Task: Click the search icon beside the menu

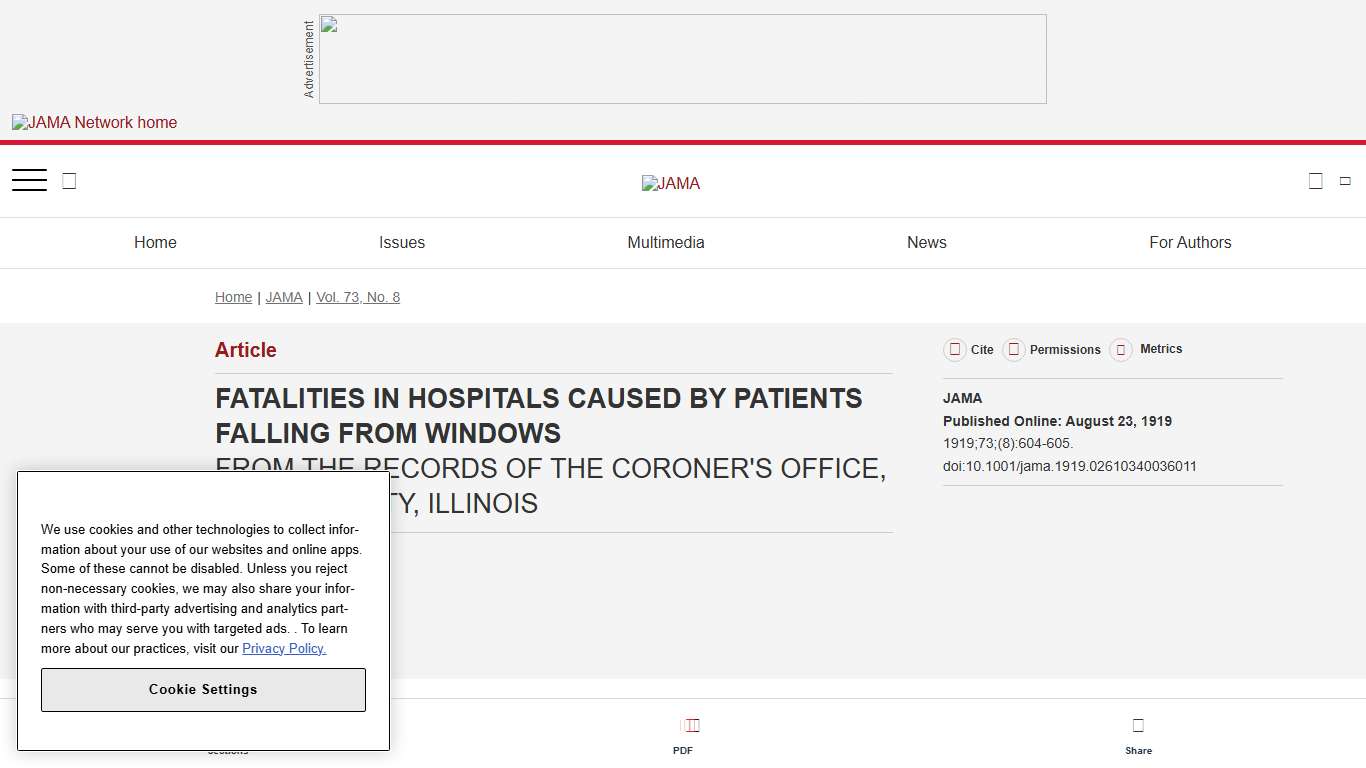Action: tap(68, 180)
